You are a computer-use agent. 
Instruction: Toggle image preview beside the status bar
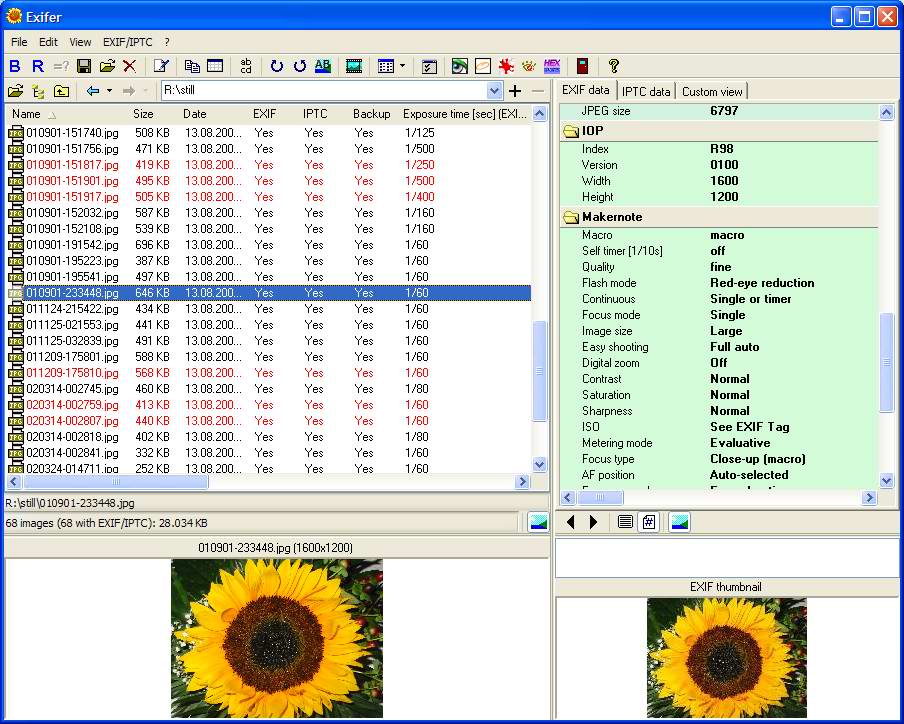click(538, 522)
